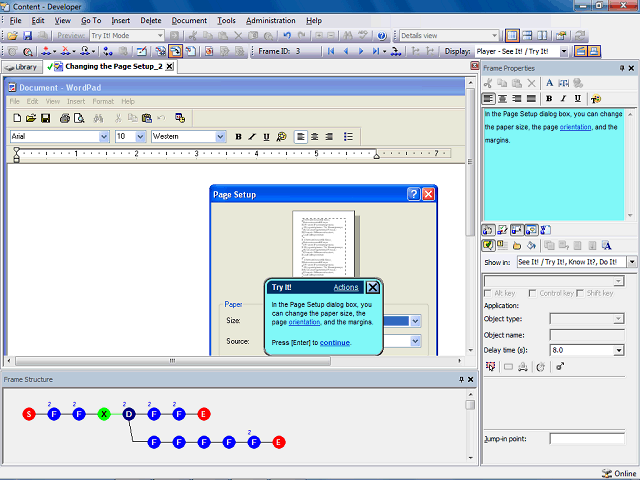
Task: Click the Page Setup help question button
Action: tap(413, 194)
